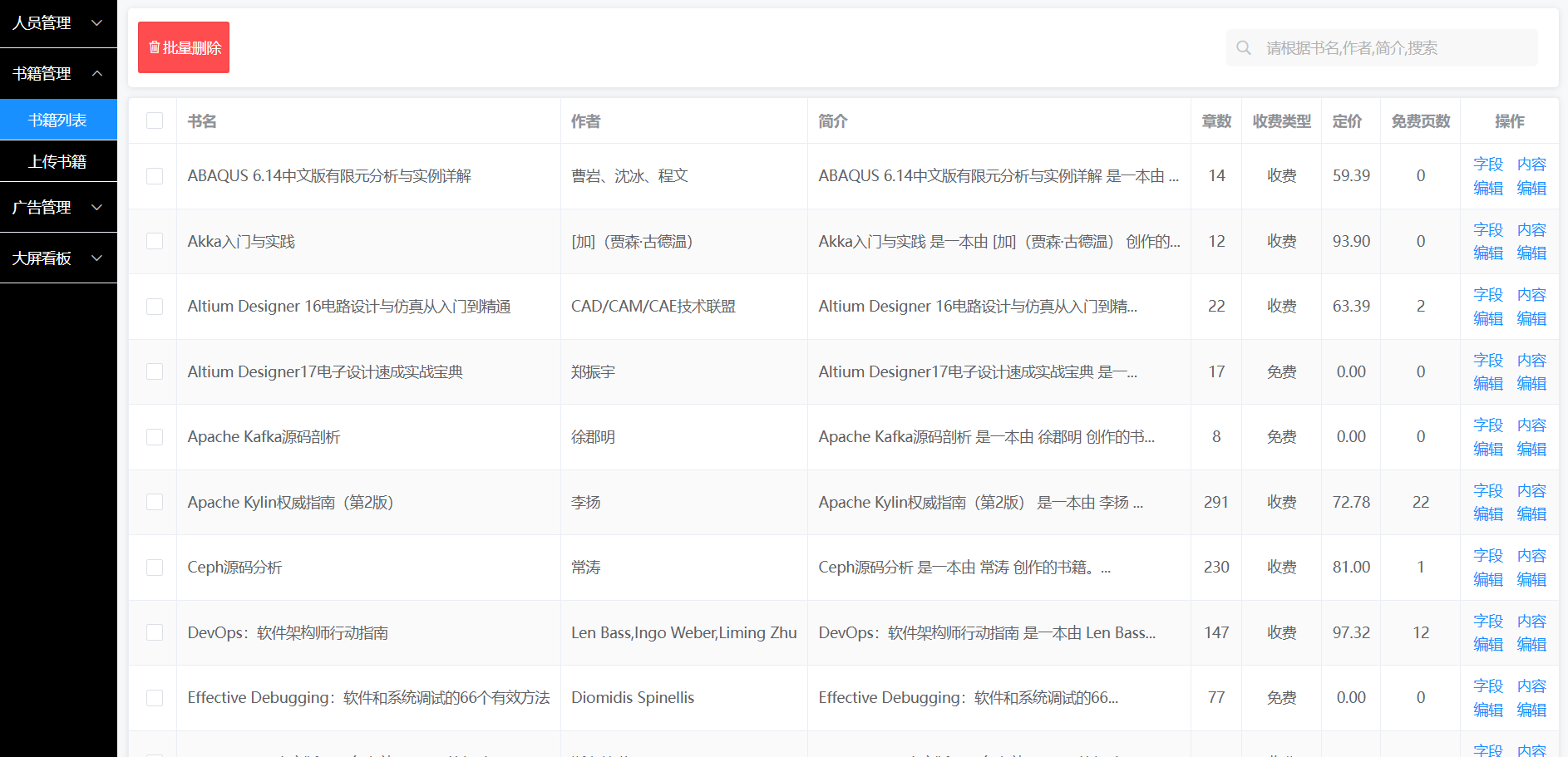This screenshot has height=757, width=1568.
Task: Open 字段编辑 for DevOps book
Action: 1488,632
